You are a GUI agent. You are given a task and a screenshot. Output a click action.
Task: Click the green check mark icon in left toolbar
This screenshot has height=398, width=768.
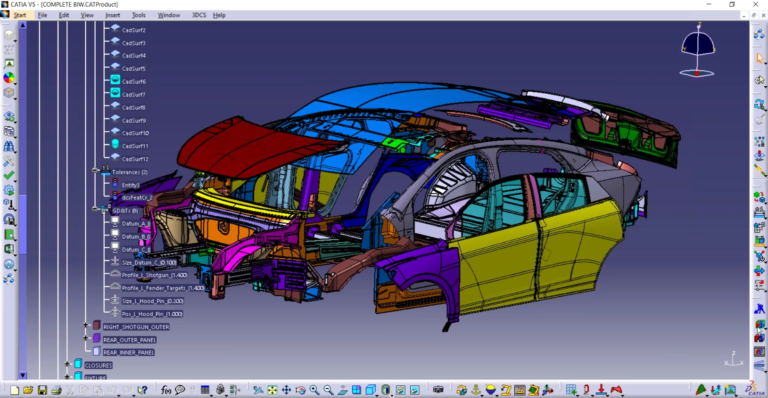tap(9, 175)
